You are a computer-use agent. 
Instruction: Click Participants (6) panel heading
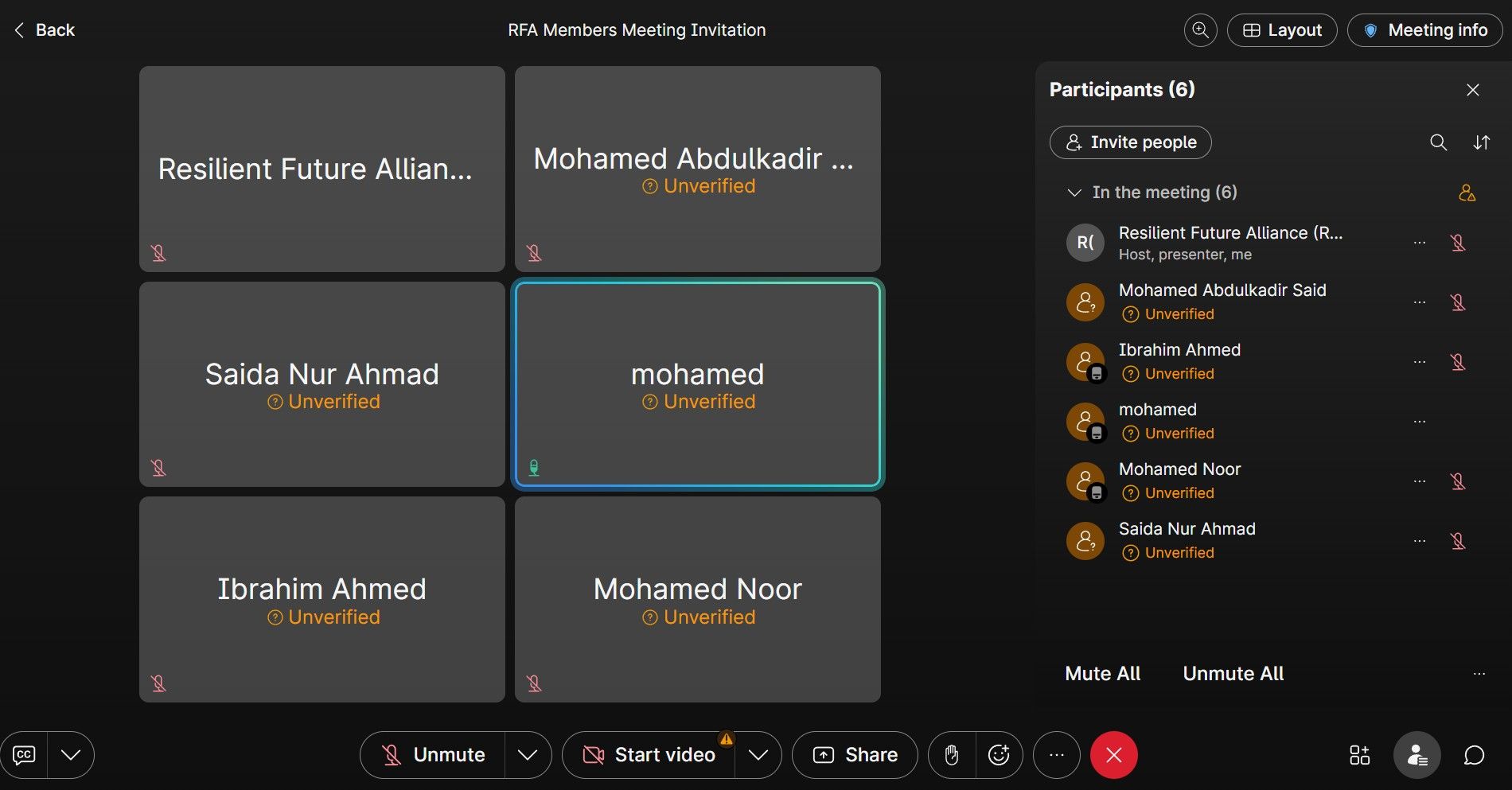tap(1122, 89)
